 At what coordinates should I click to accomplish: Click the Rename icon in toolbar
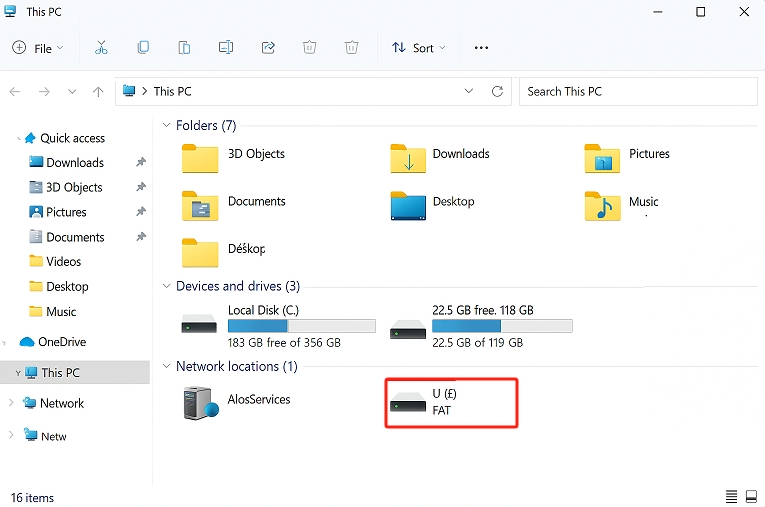(x=226, y=47)
